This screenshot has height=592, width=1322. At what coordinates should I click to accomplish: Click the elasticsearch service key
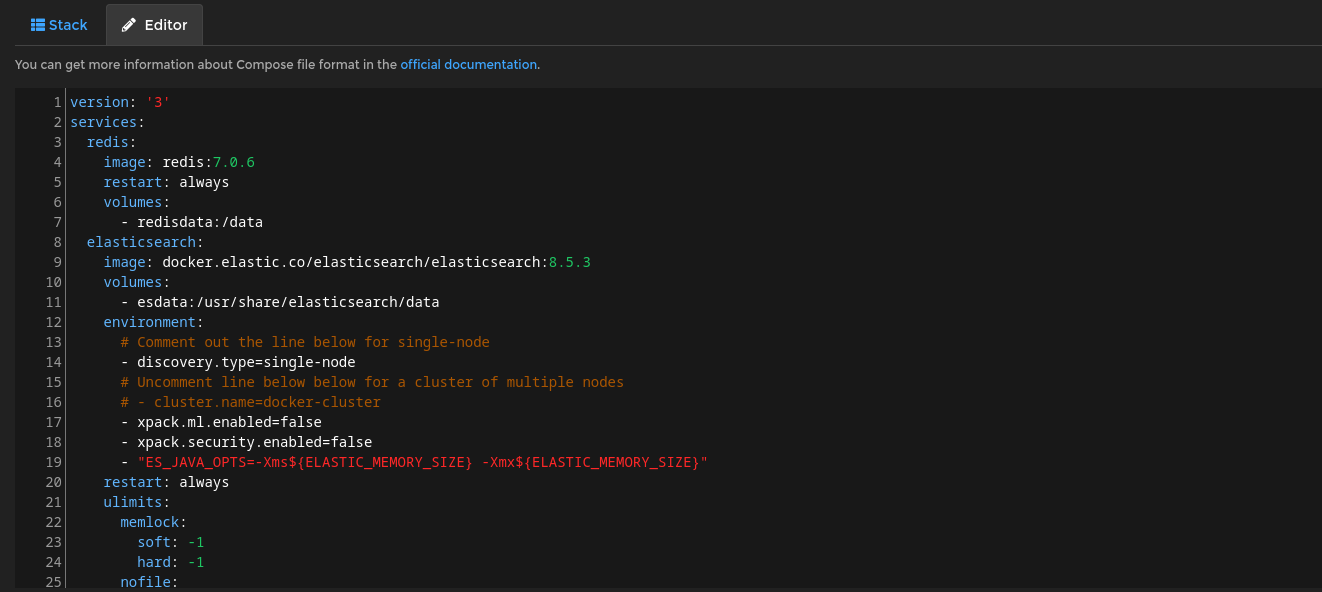point(144,242)
